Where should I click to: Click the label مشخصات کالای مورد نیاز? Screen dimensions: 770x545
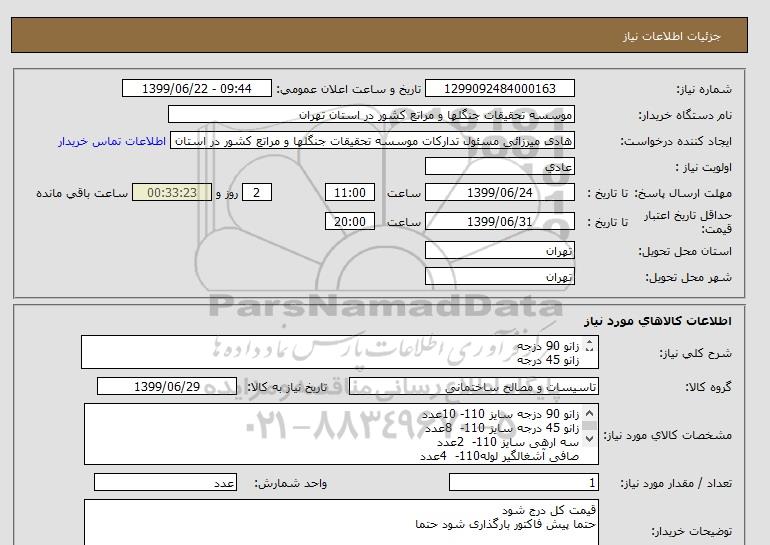point(667,435)
